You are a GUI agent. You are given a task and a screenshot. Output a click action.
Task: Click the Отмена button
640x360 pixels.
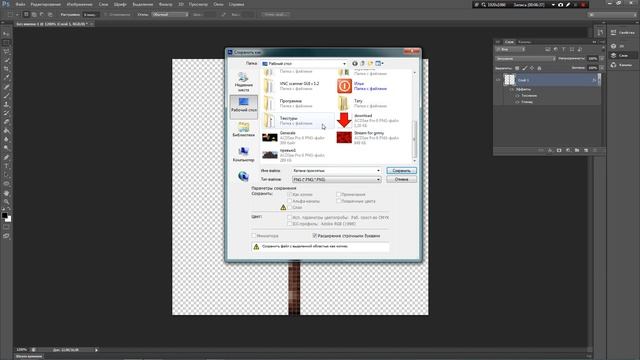click(x=402, y=179)
